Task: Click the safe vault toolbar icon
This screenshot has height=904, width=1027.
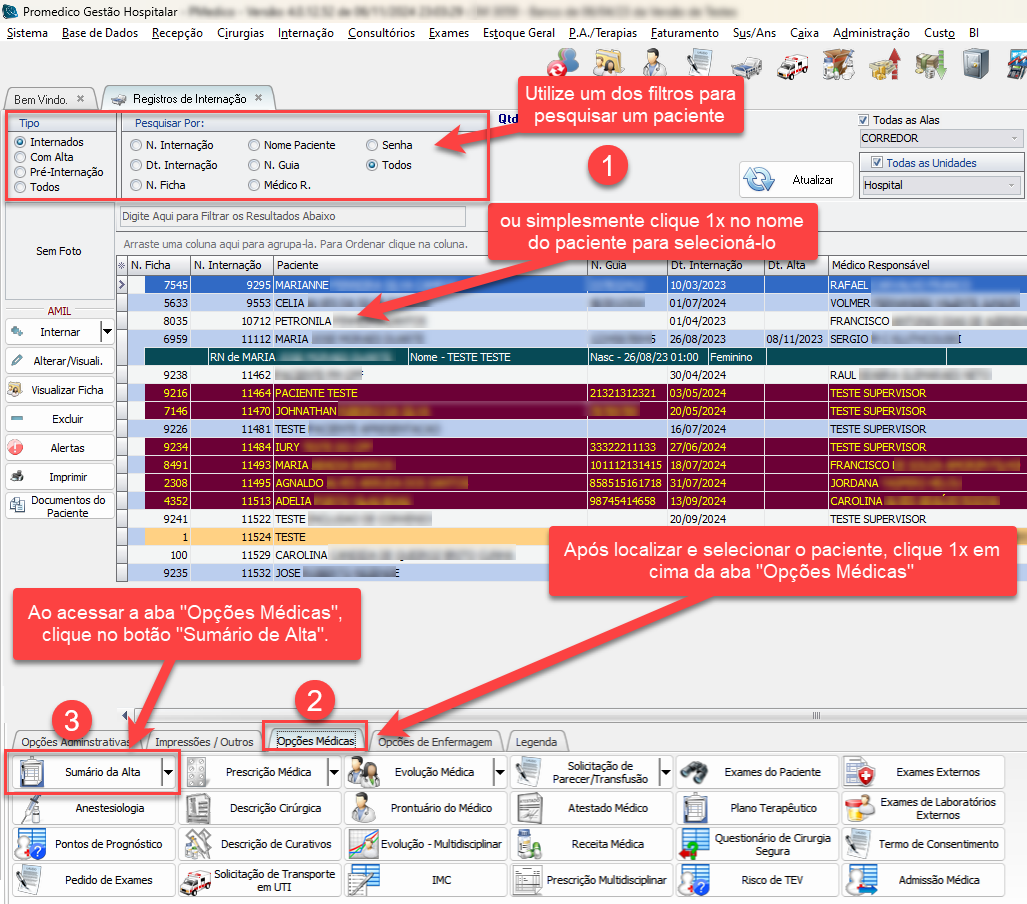Action: 976,65
